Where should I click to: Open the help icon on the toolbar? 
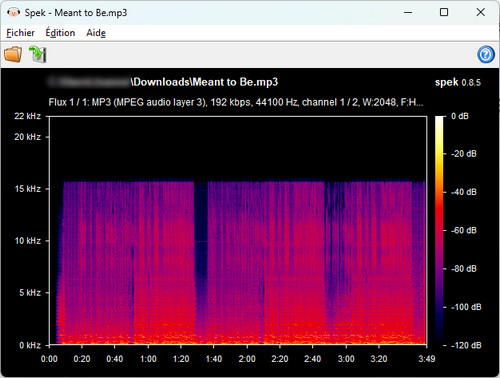pos(486,54)
